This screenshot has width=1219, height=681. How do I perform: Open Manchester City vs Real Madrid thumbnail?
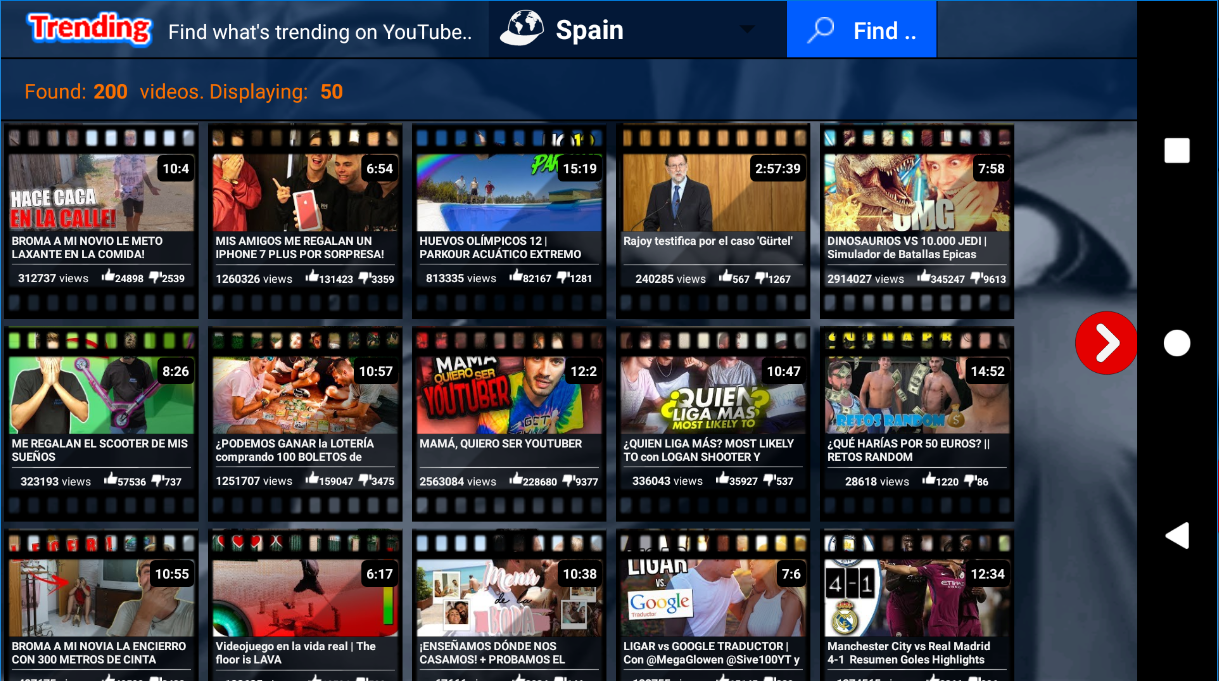[917, 598]
